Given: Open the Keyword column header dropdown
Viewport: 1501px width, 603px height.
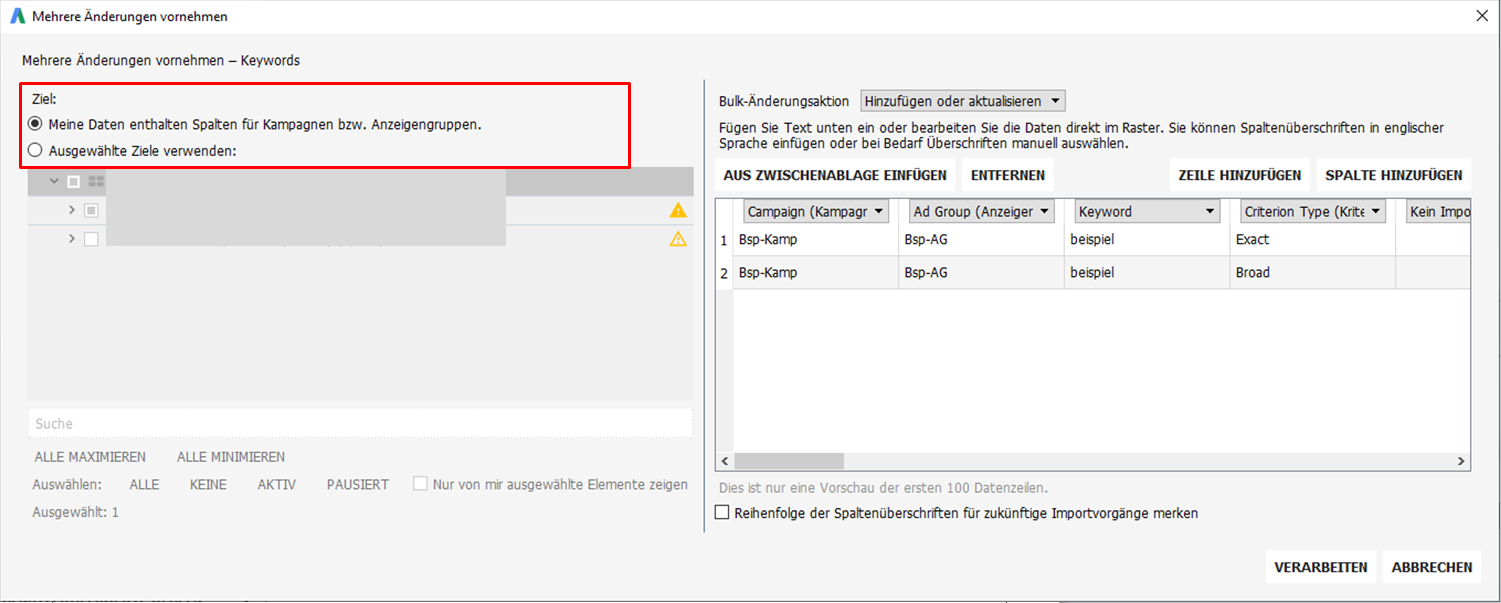Looking at the screenshot, I should click(1209, 211).
